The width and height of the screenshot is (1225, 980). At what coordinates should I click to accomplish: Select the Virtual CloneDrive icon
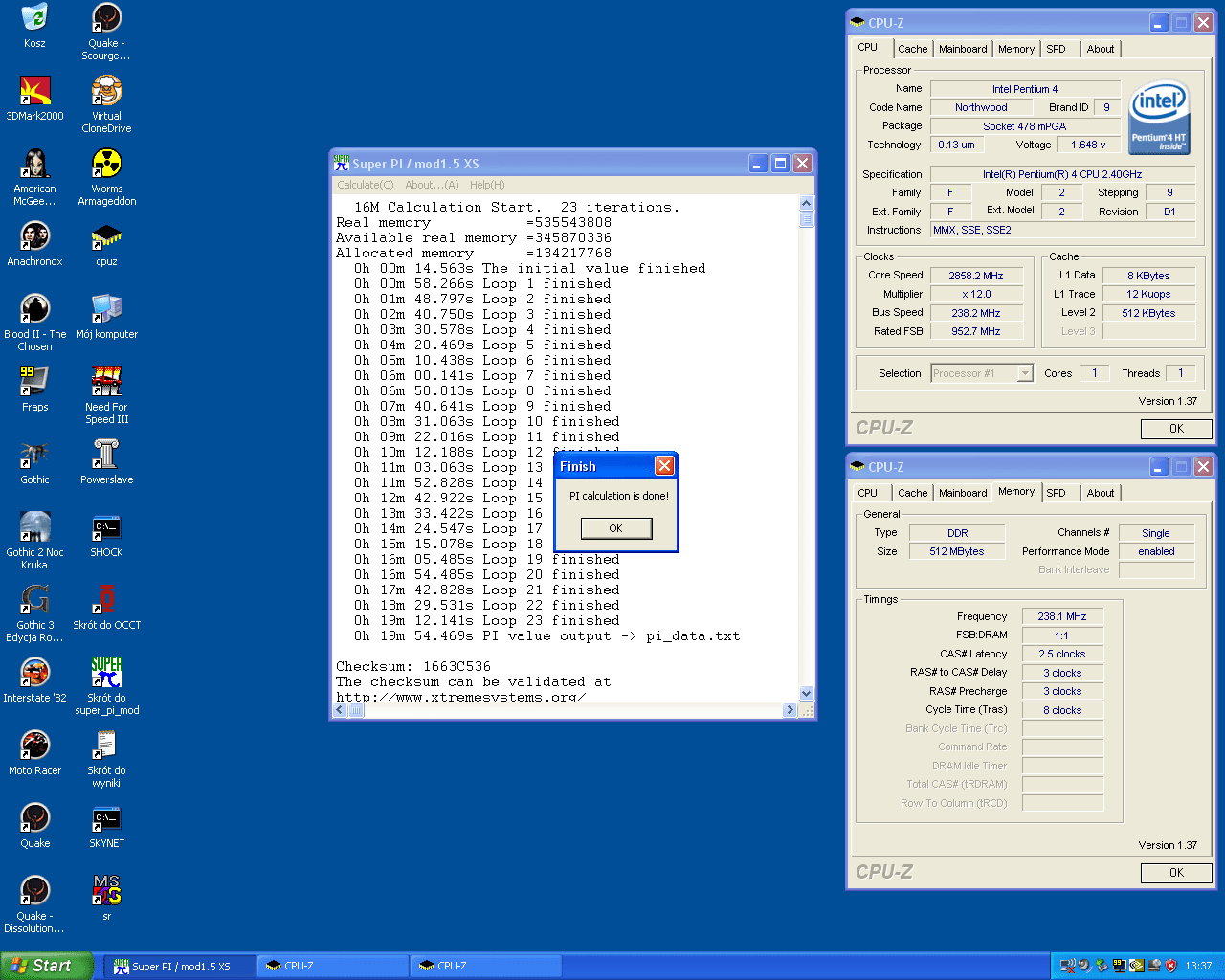click(x=106, y=104)
